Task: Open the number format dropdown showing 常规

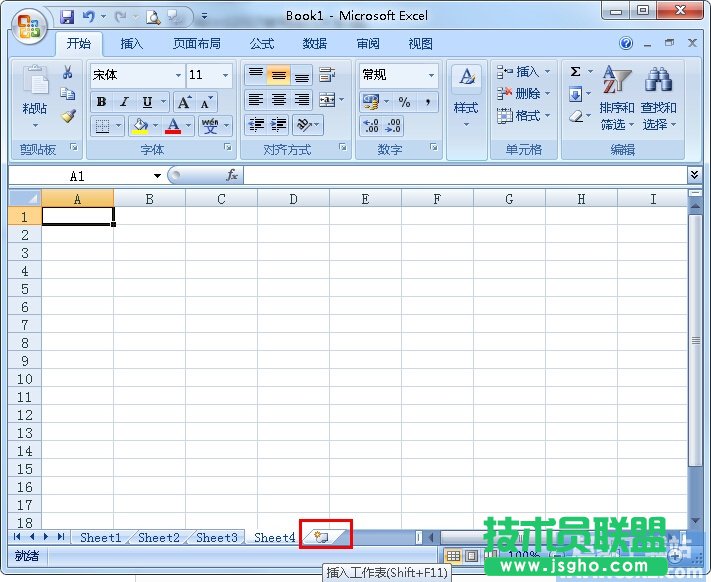Action: (431, 75)
